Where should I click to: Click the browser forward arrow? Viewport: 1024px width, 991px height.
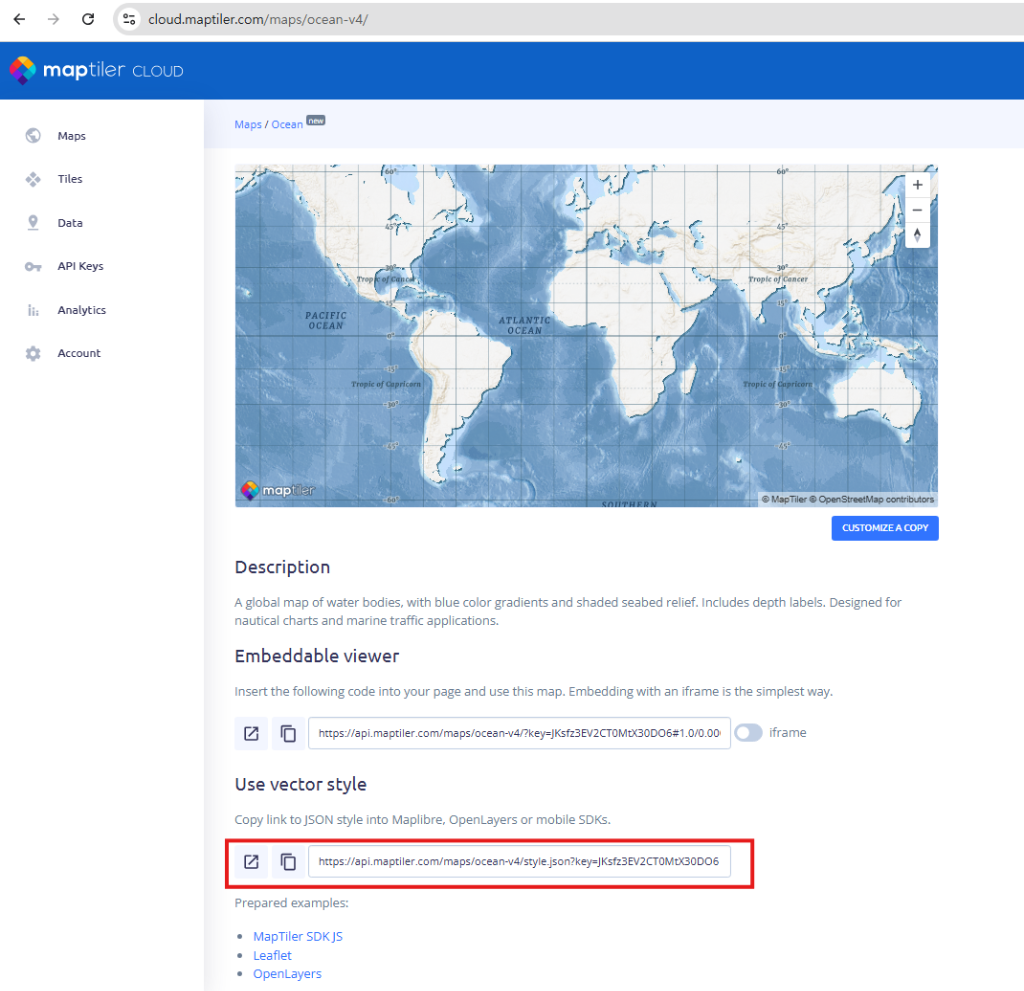54,20
